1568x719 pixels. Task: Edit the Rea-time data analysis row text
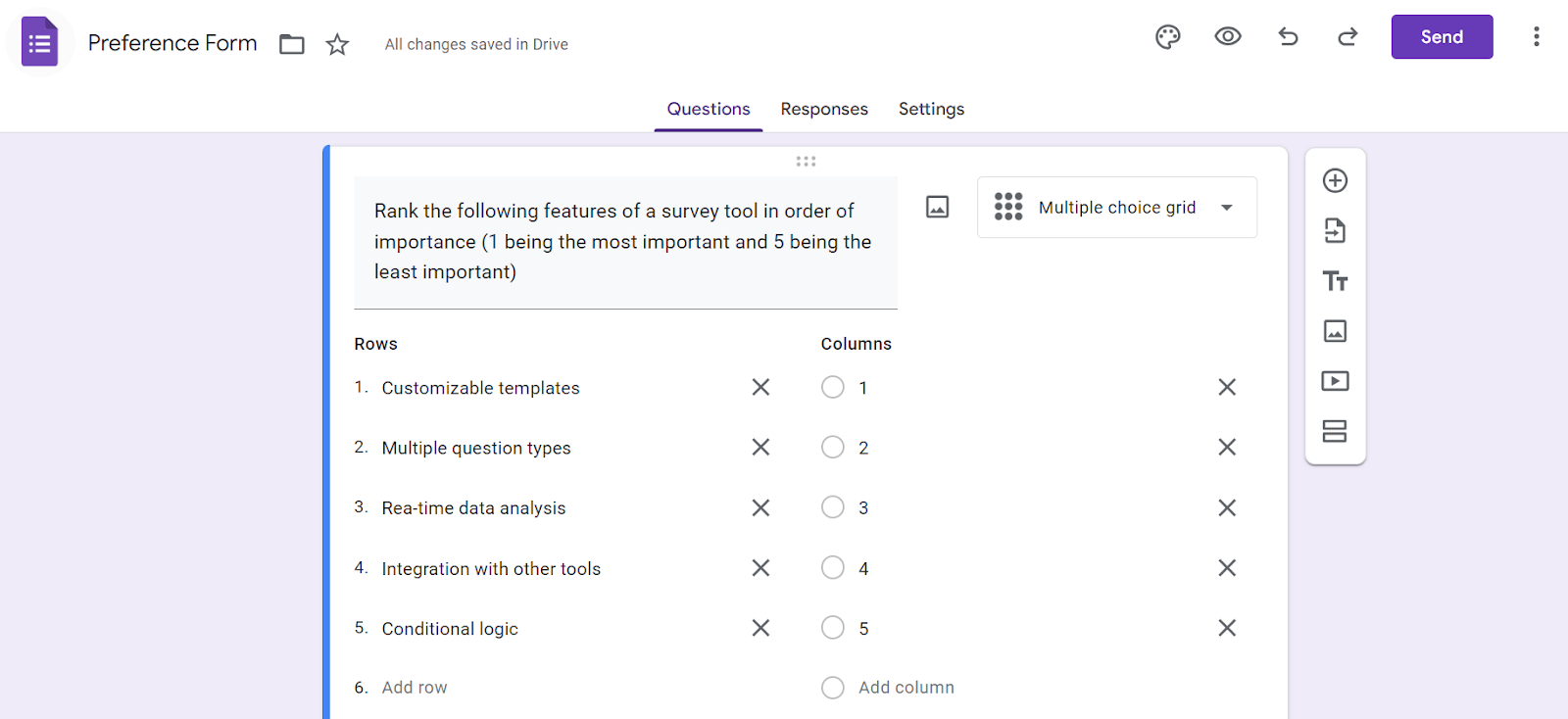(473, 507)
